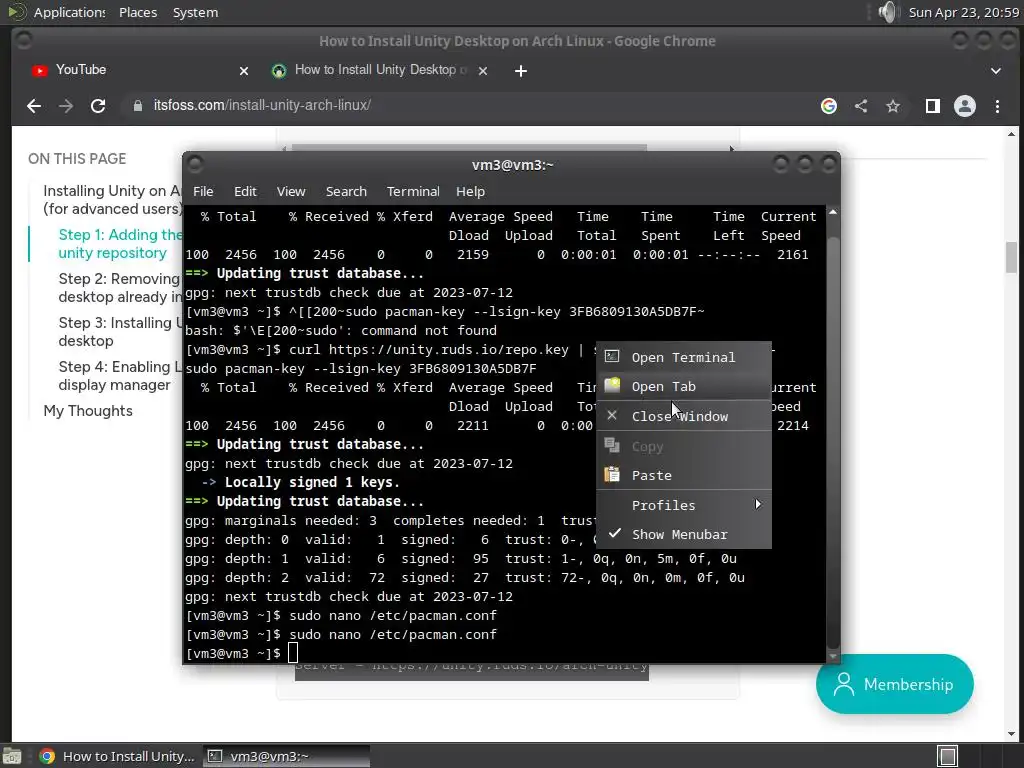
Task: Click the Chrome address bar URL
Action: [x=262, y=105]
